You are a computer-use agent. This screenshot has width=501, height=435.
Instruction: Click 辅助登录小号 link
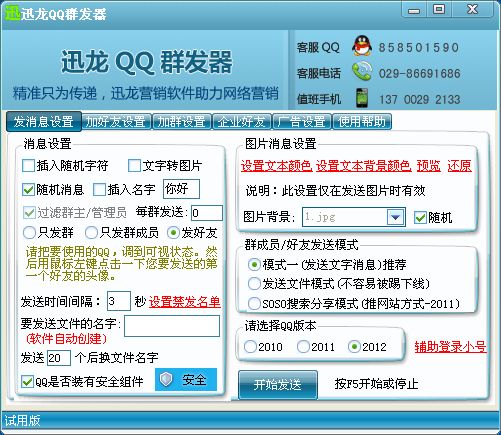click(450, 347)
